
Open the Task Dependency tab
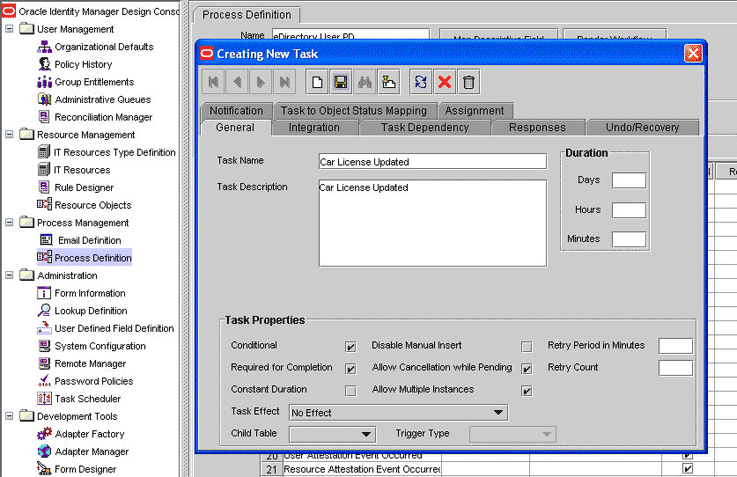pyautogui.click(x=425, y=127)
